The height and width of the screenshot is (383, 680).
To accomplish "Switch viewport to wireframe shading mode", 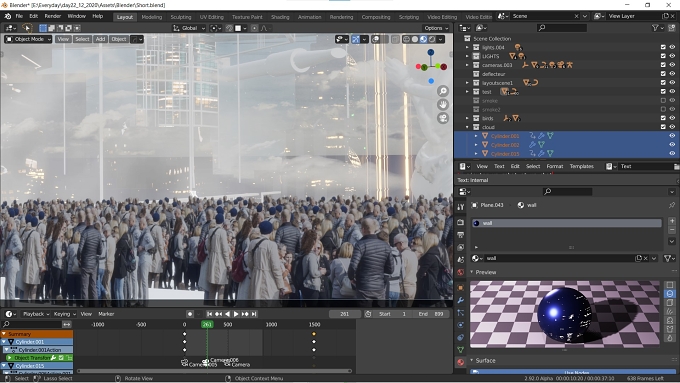I will tap(406, 39).
